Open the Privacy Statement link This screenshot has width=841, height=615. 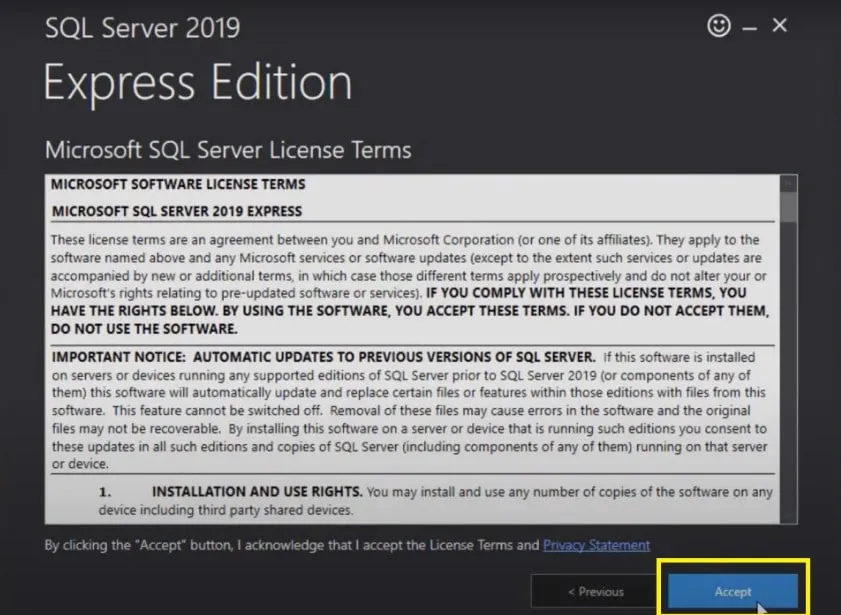(597, 545)
